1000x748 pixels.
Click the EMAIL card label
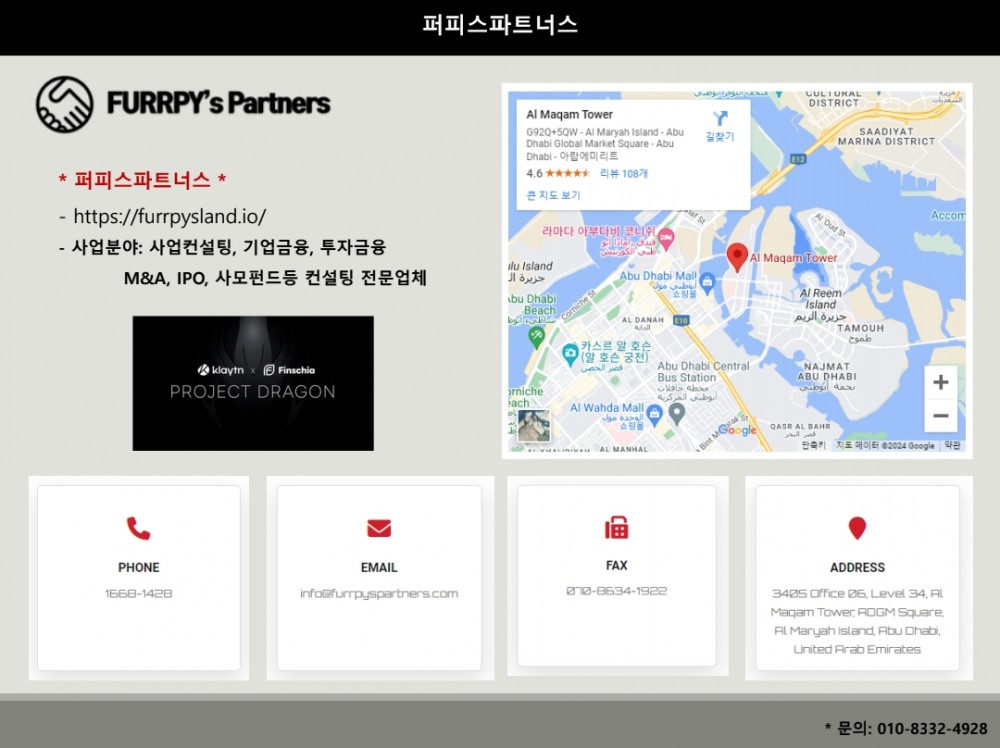(379, 568)
